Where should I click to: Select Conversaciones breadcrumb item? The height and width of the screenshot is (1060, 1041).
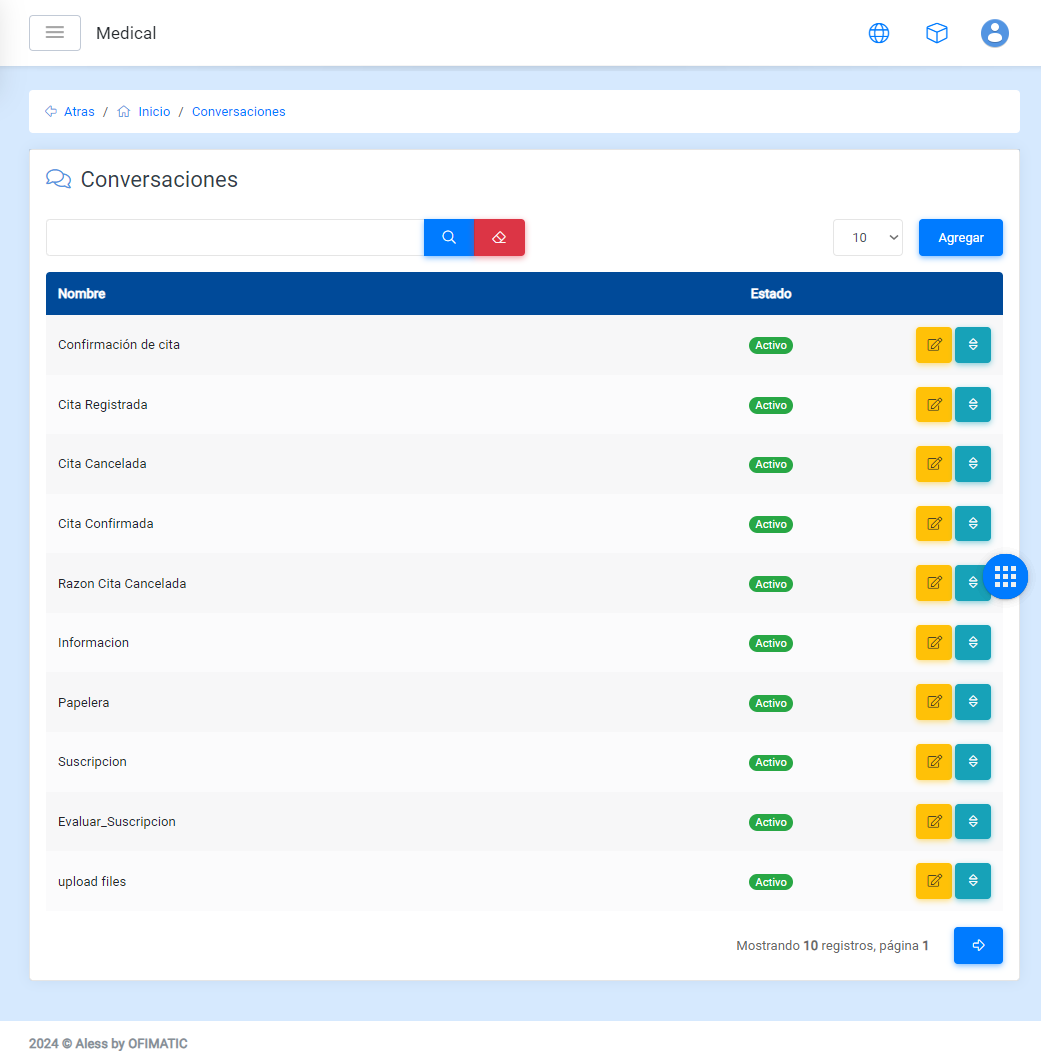coord(238,112)
